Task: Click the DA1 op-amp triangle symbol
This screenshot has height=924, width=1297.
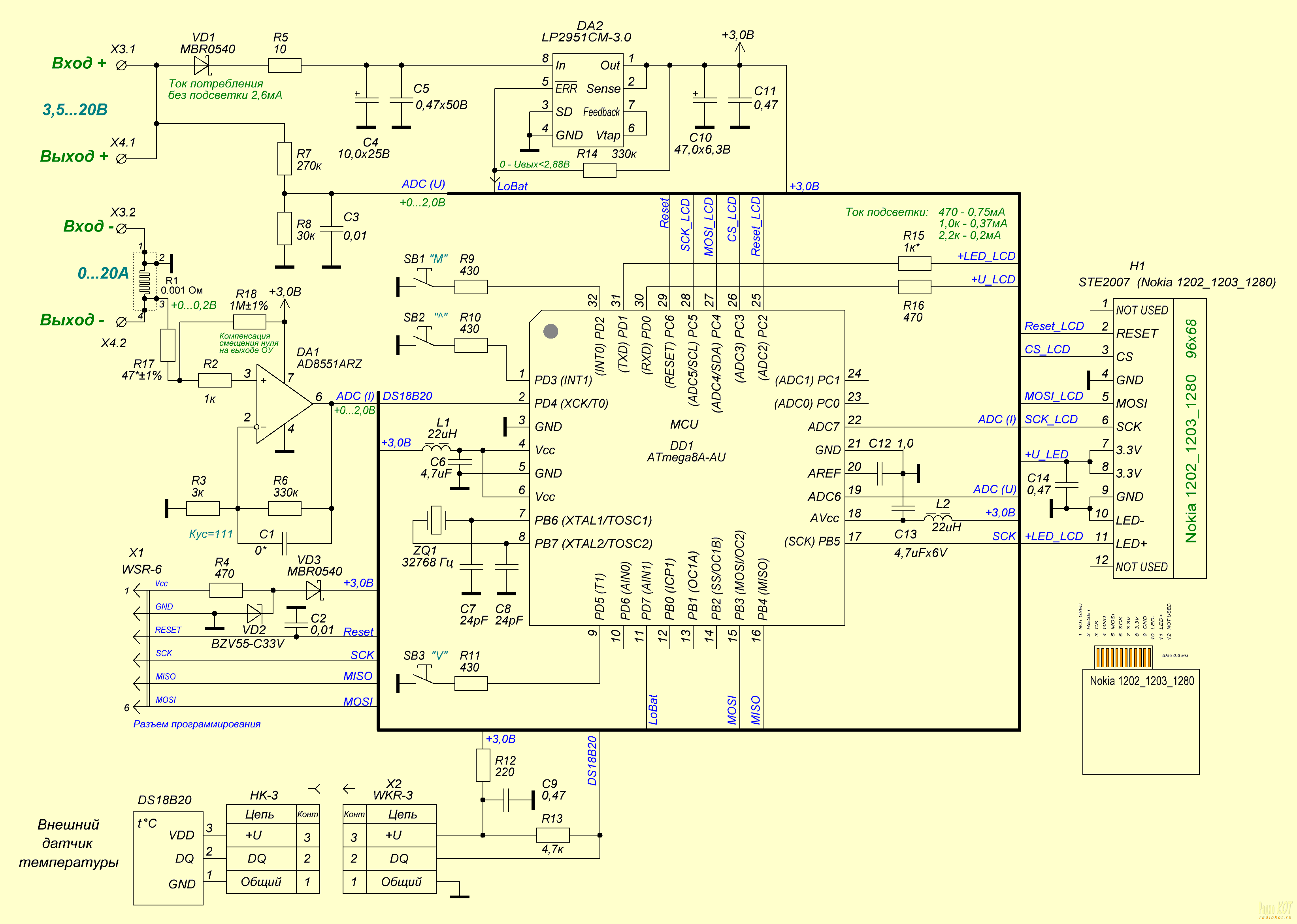Action: pos(285,404)
